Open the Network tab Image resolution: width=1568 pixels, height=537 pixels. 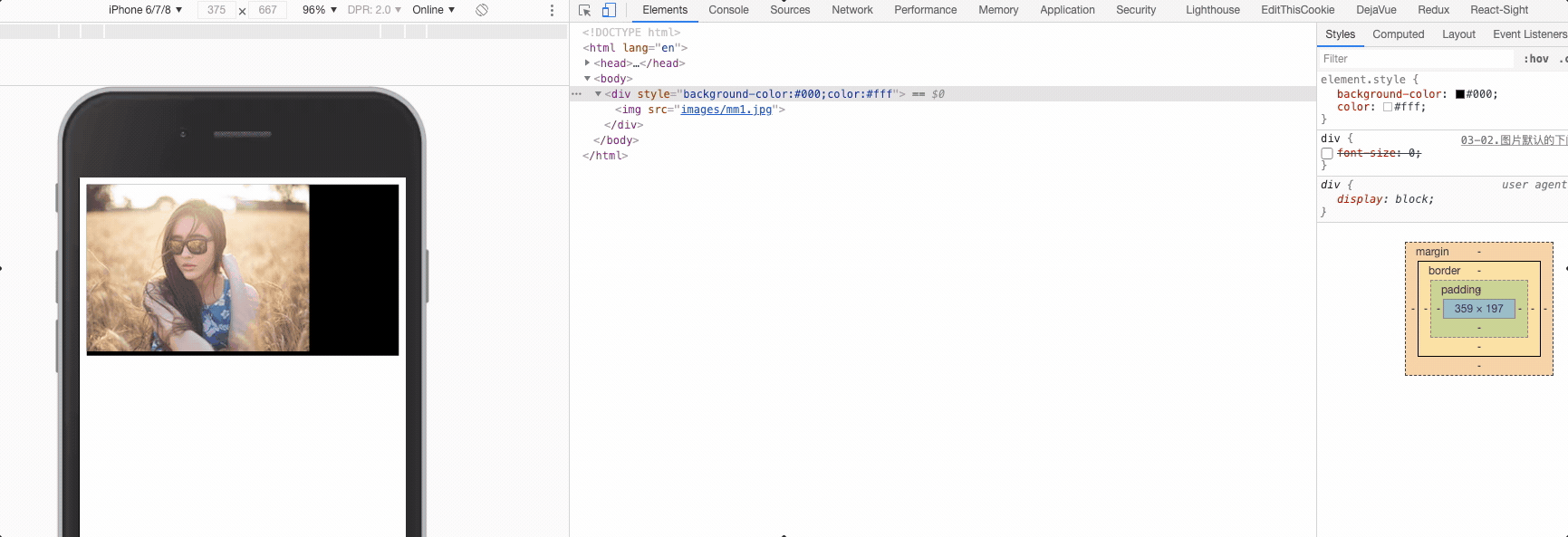click(x=851, y=10)
